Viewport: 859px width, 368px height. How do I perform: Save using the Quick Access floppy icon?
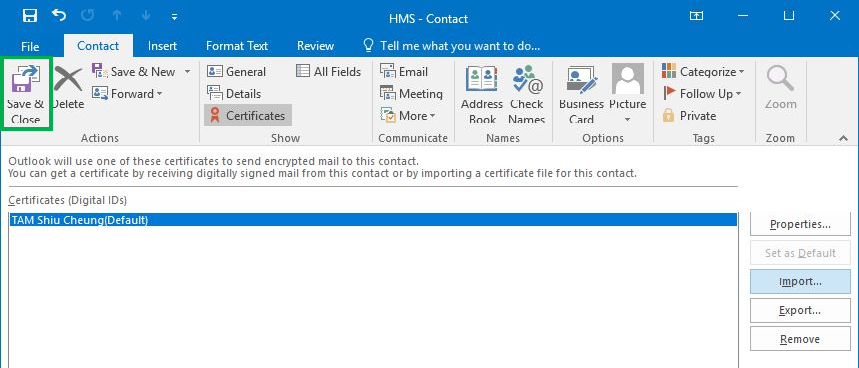(x=30, y=16)
